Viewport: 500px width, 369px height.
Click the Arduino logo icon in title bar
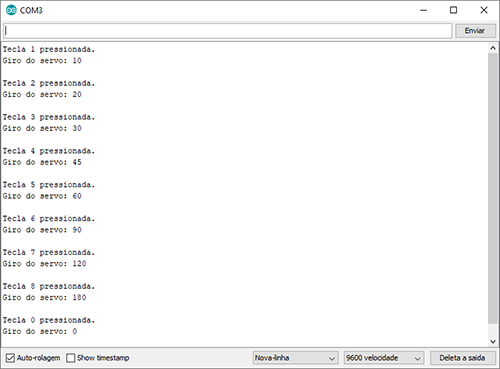coord(11,10)
